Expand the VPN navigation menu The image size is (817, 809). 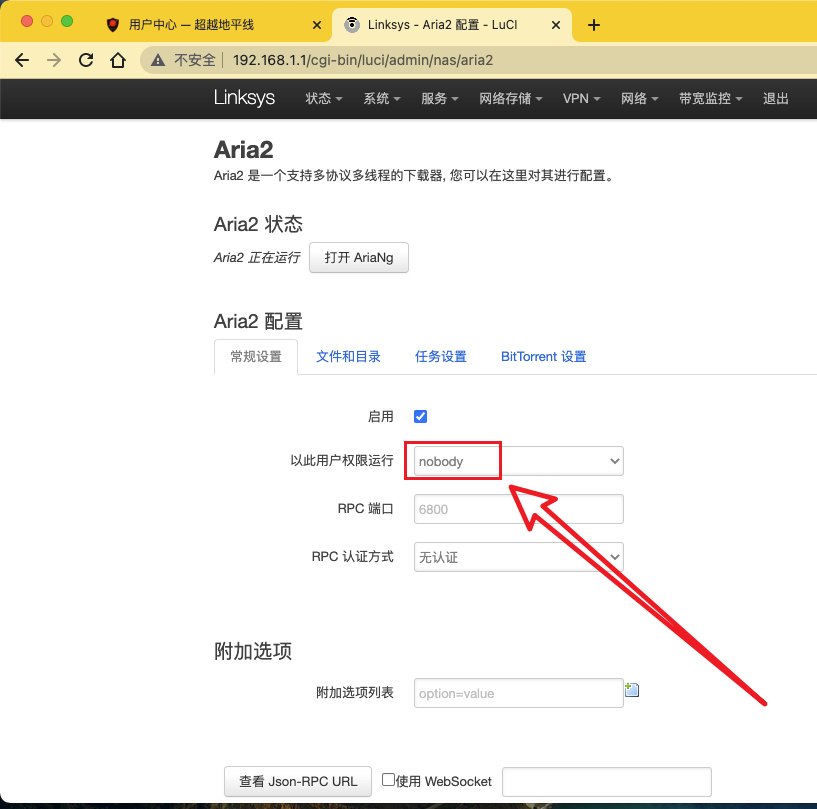click(581, 98)
